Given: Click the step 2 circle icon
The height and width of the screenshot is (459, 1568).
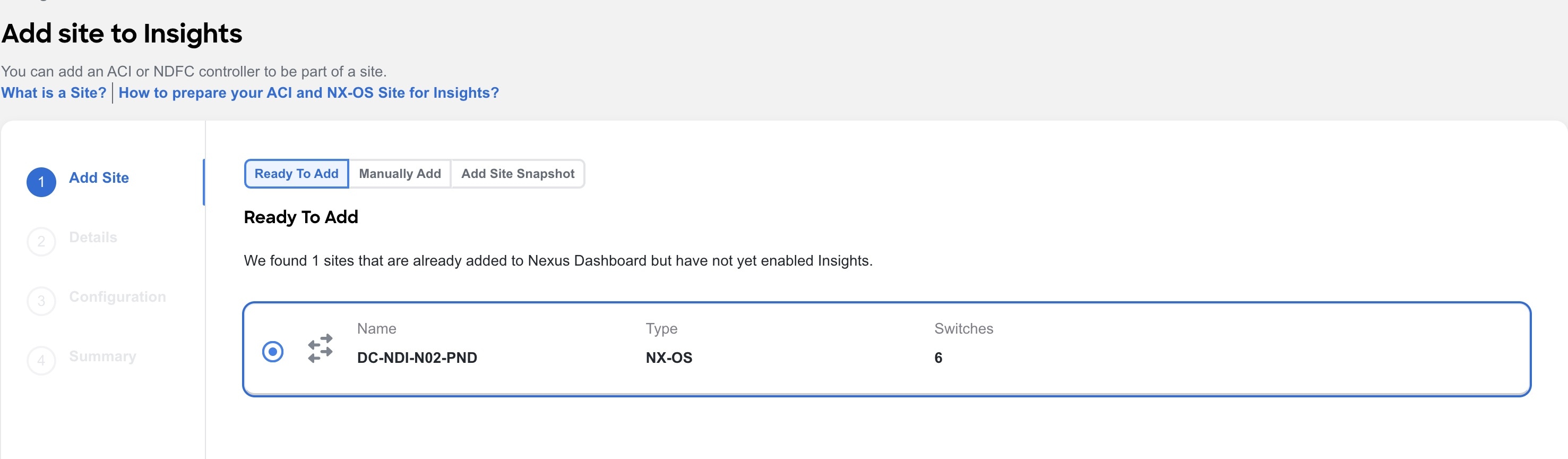Looking at the screenshot, I should click(41, 241).
